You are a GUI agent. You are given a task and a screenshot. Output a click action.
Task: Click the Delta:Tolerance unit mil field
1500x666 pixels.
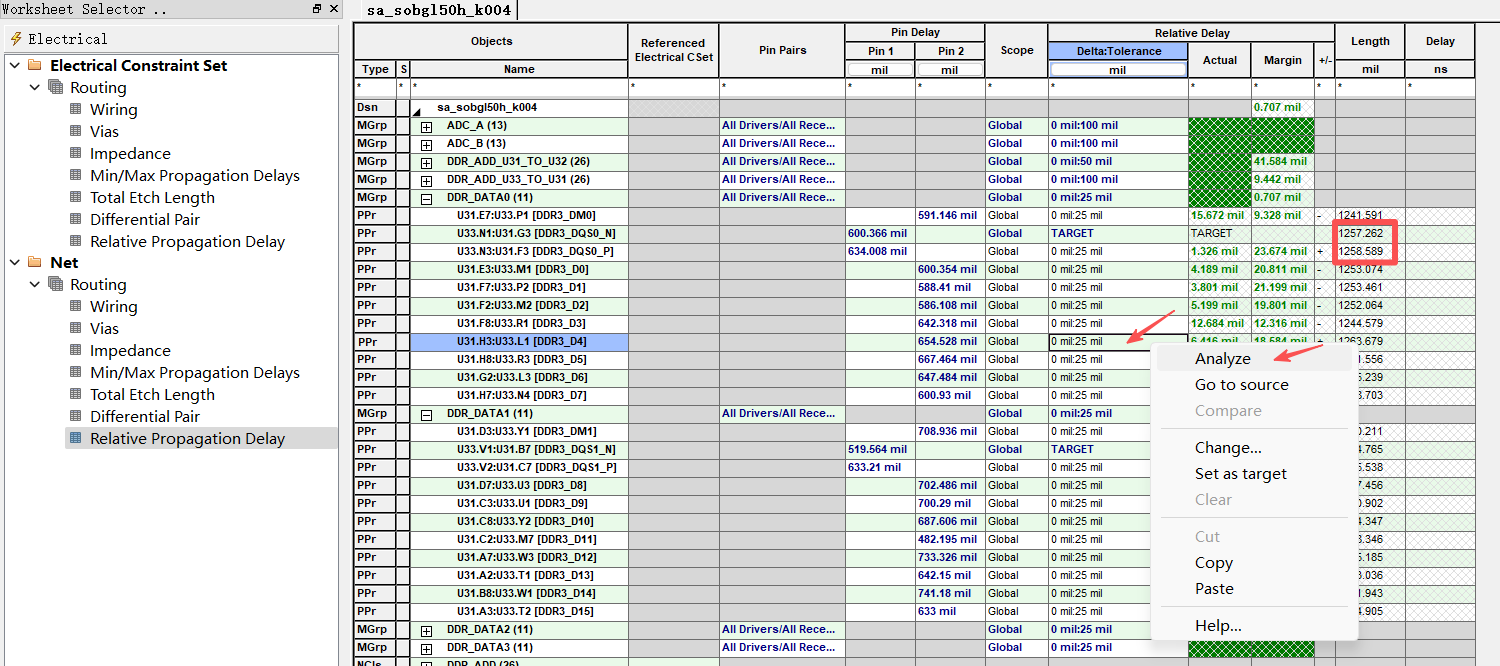click(x=1118, y=70)
